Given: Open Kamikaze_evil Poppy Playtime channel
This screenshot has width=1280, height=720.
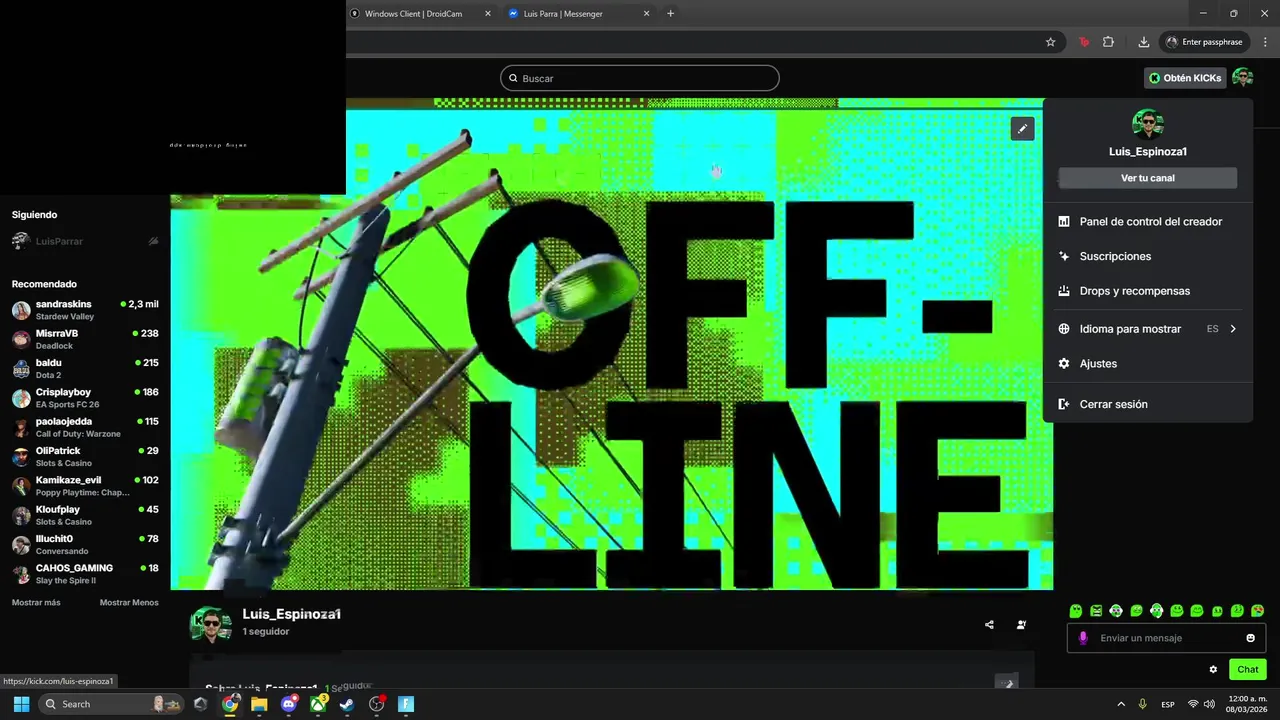Looking at the screenshot, I should [85, 486].
